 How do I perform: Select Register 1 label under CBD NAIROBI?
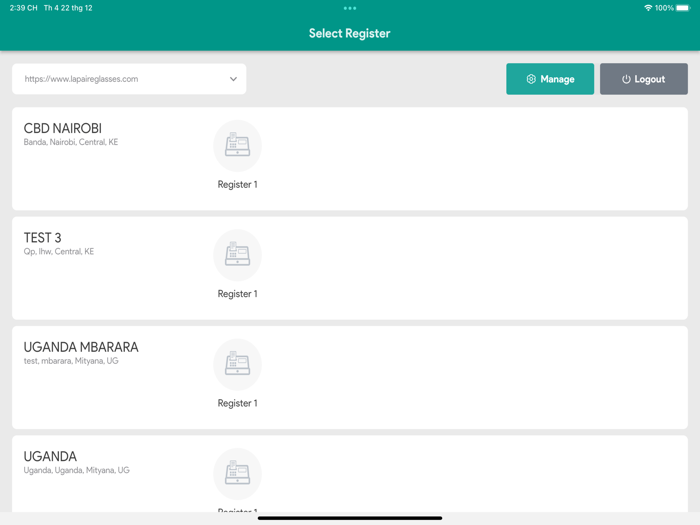(x=238, y=184)
